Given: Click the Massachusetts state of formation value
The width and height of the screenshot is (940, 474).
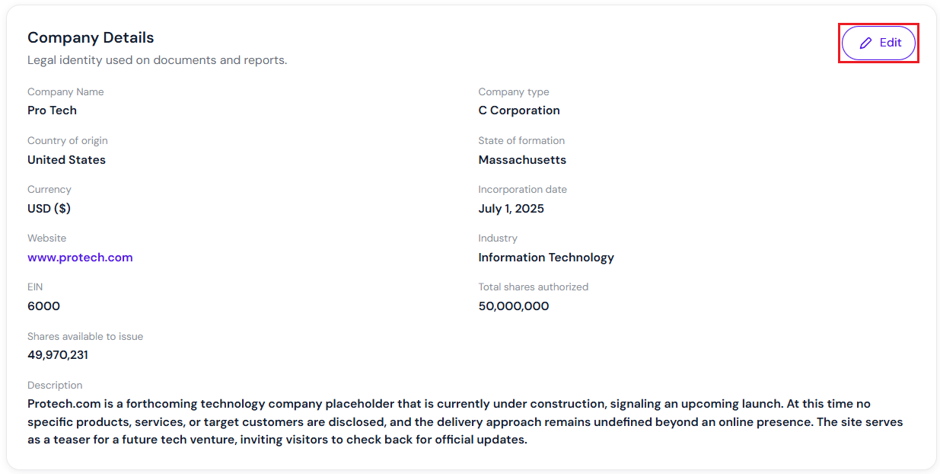Looking at the screenshot, I should [522, 160].
